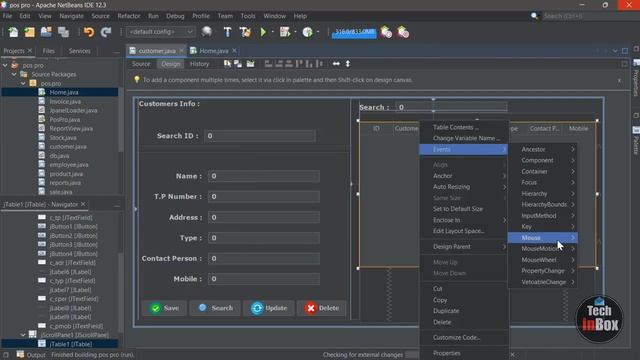Screen dimensions: 640x360
Task: Switch to the Home.java editor tab
Action: click(213, 51)
